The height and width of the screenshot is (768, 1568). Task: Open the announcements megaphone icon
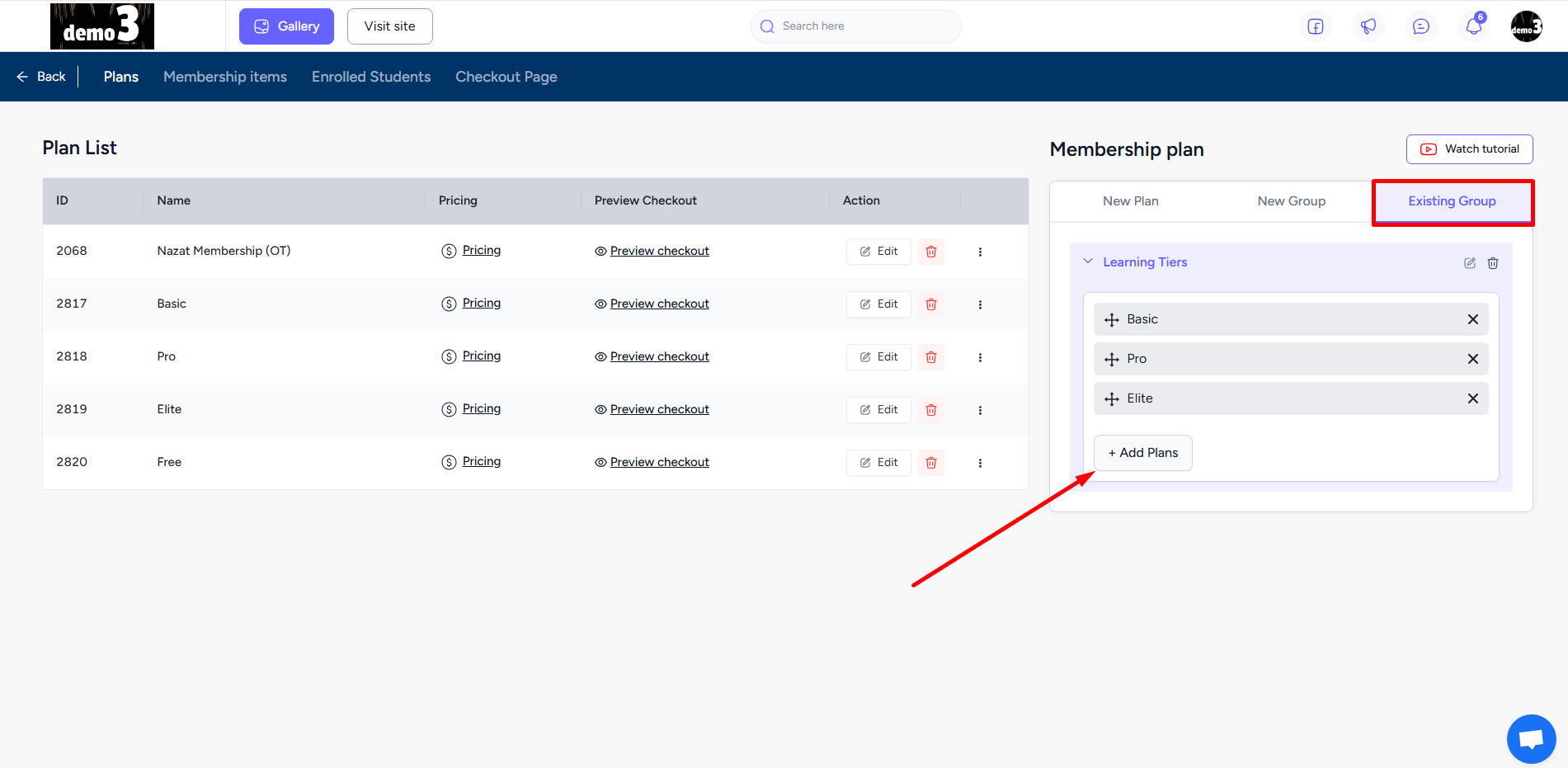1368,26
